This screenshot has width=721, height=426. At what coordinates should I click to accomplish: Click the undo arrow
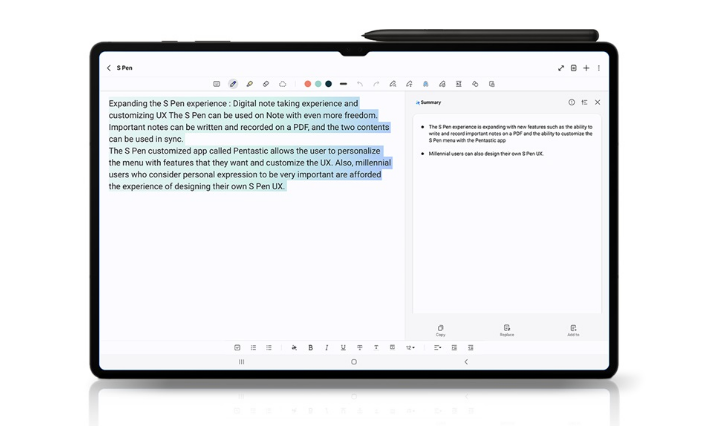(360, 84)
